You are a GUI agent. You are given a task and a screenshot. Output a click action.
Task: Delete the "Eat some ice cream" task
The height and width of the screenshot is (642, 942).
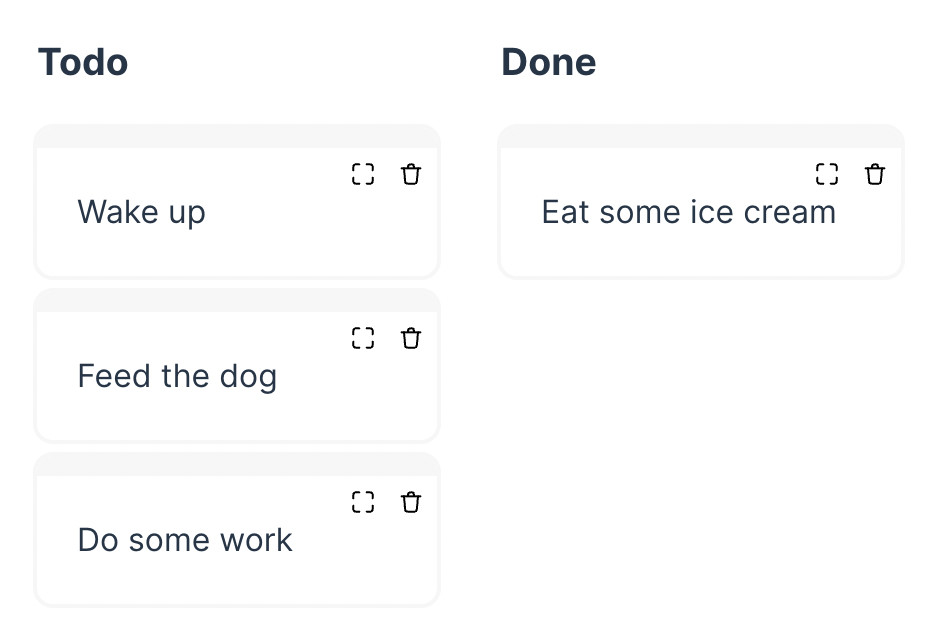point(875,175)
